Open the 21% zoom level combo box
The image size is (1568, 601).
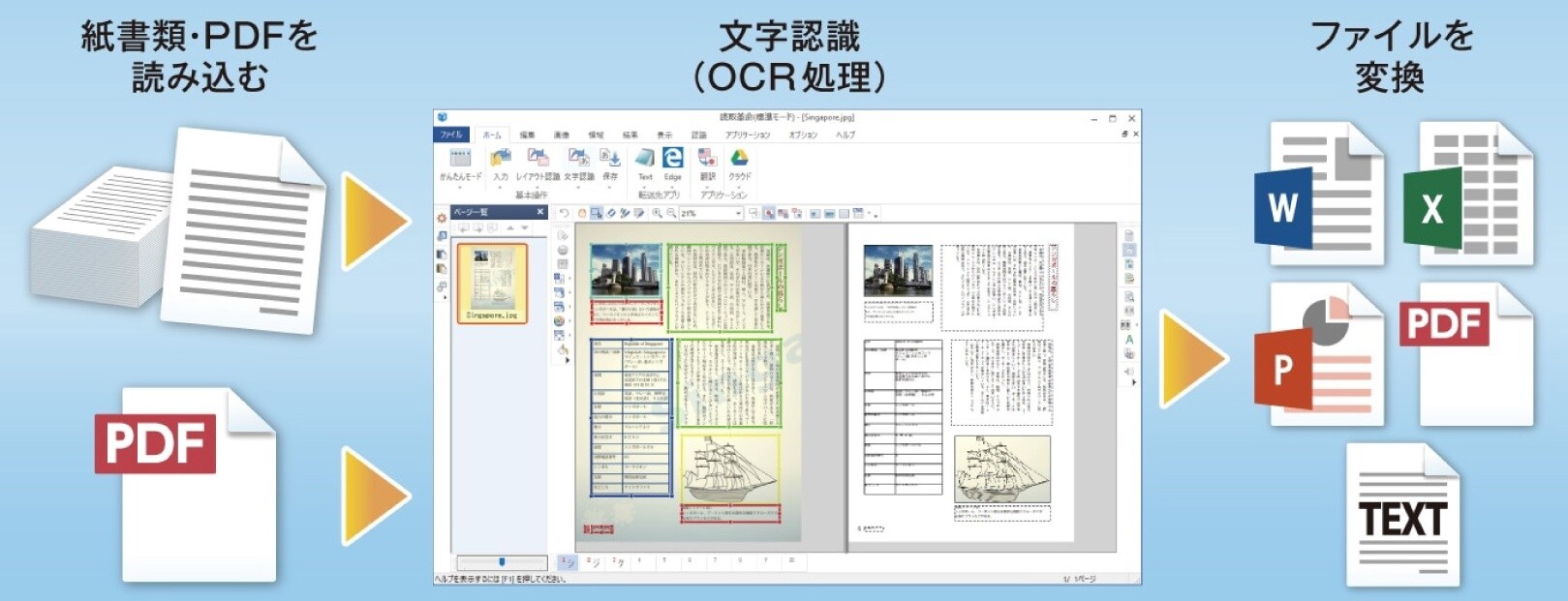[x=711, y=213]
